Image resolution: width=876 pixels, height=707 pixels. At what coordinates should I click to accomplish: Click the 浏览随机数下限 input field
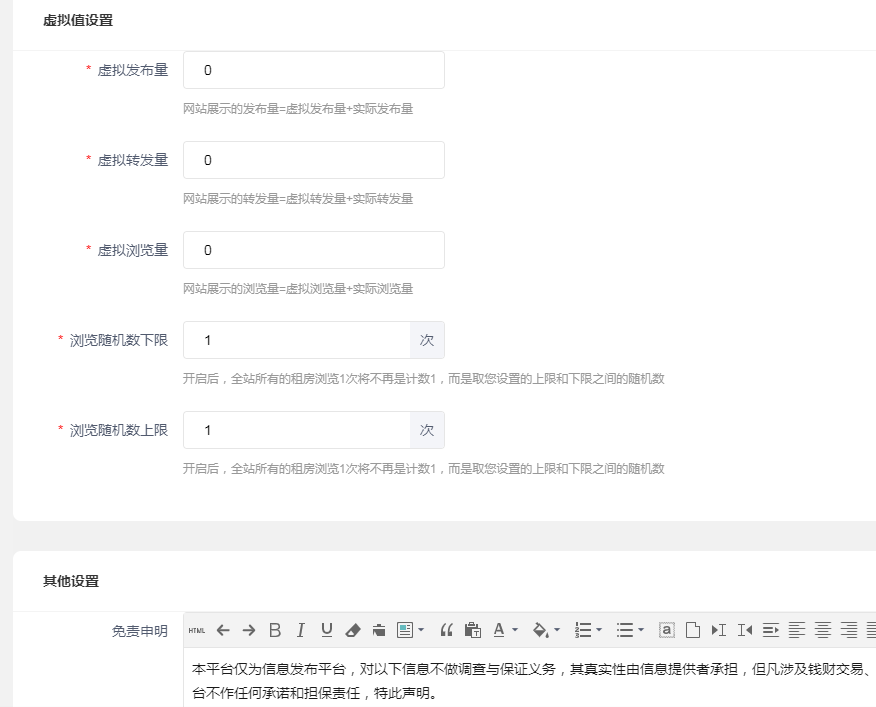297,340
